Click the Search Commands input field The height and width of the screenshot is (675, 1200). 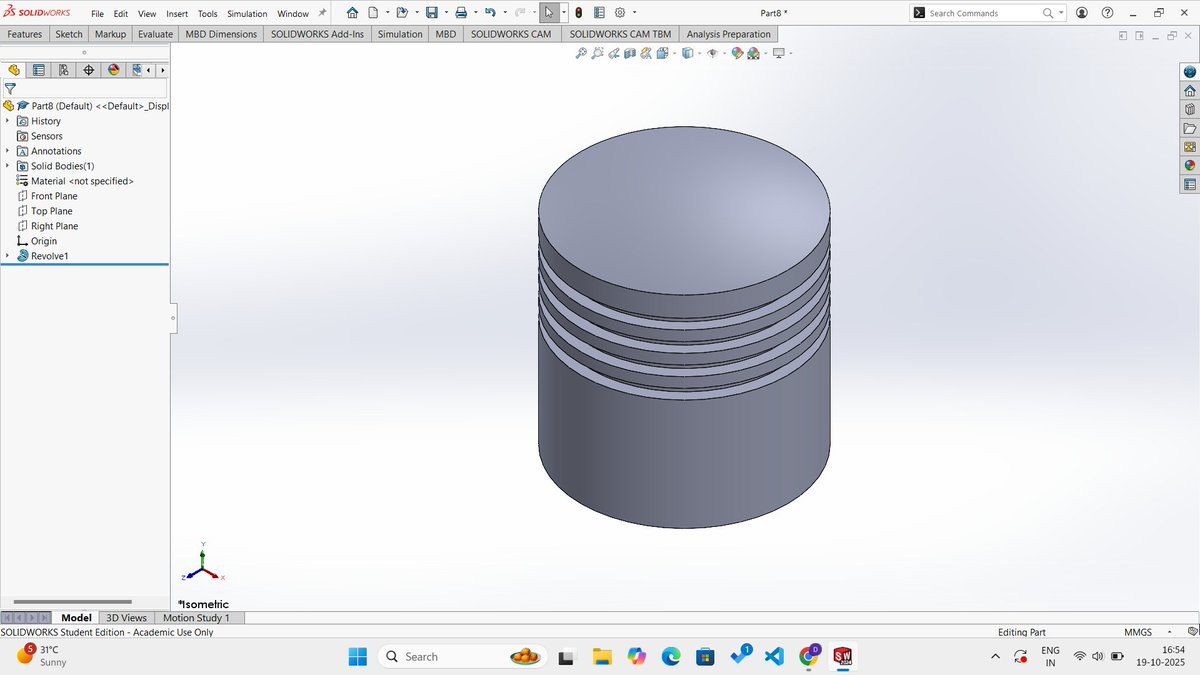coord(983,13)
